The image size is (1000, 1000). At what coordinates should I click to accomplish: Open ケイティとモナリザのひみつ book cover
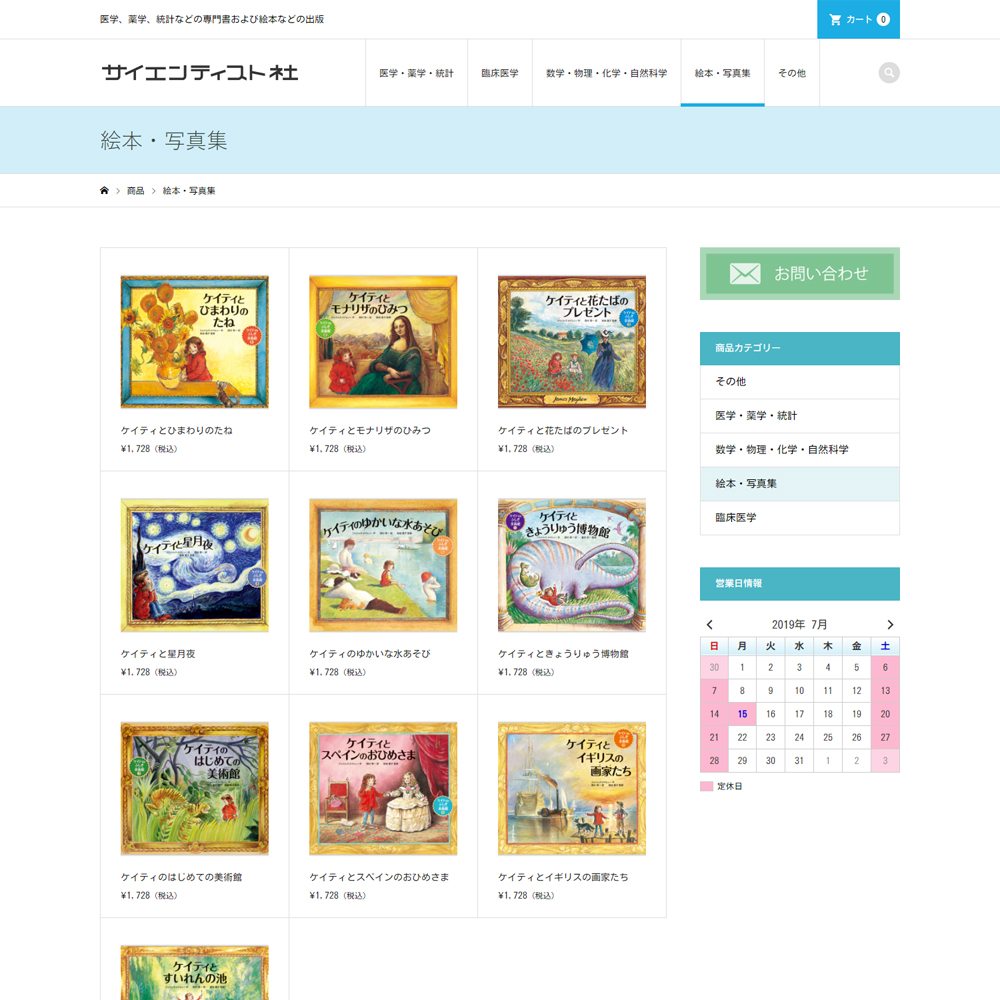pos(383,342)
